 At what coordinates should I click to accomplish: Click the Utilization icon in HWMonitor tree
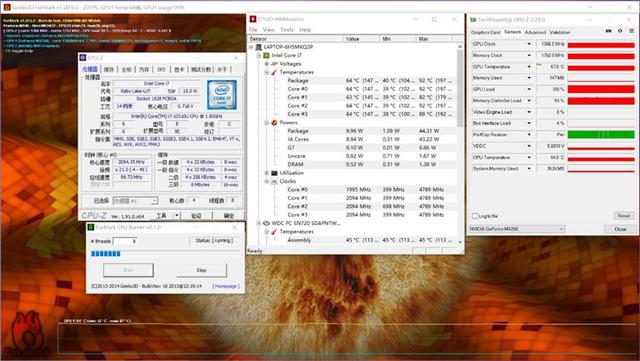274,173
